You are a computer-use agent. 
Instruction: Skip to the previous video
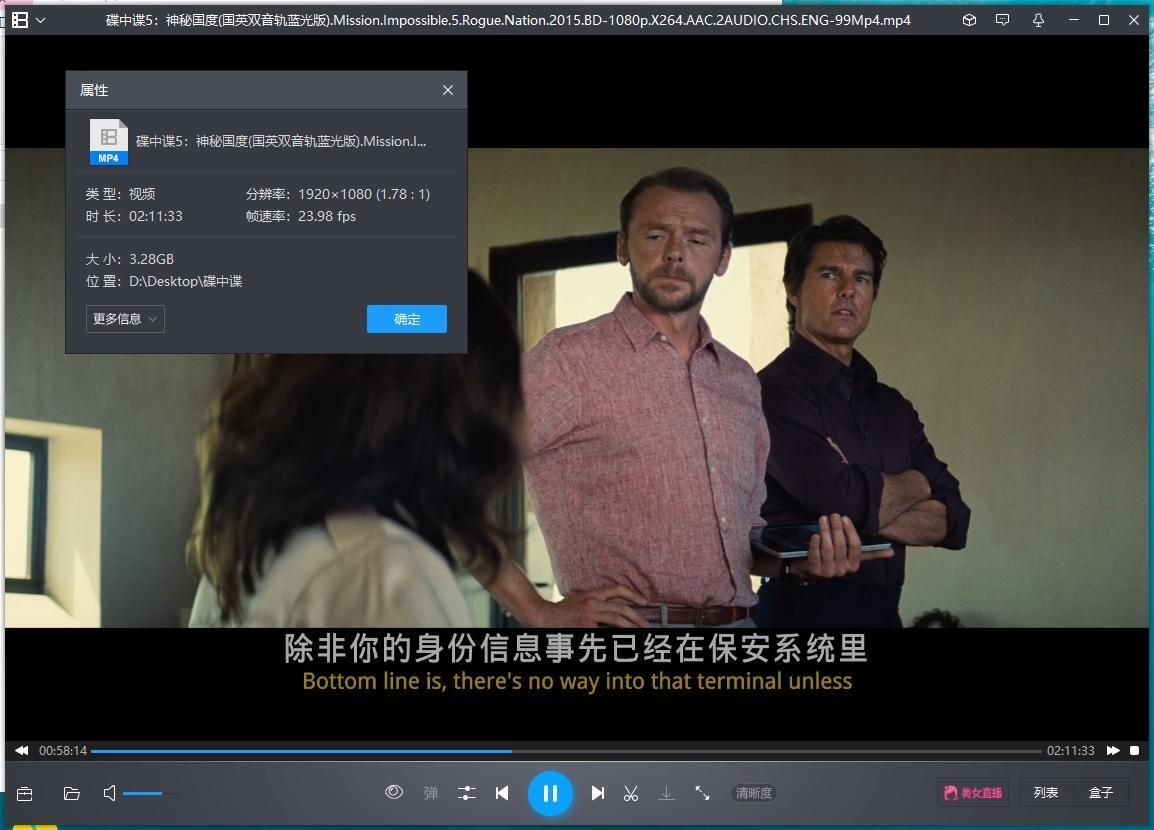coord(502,793)
